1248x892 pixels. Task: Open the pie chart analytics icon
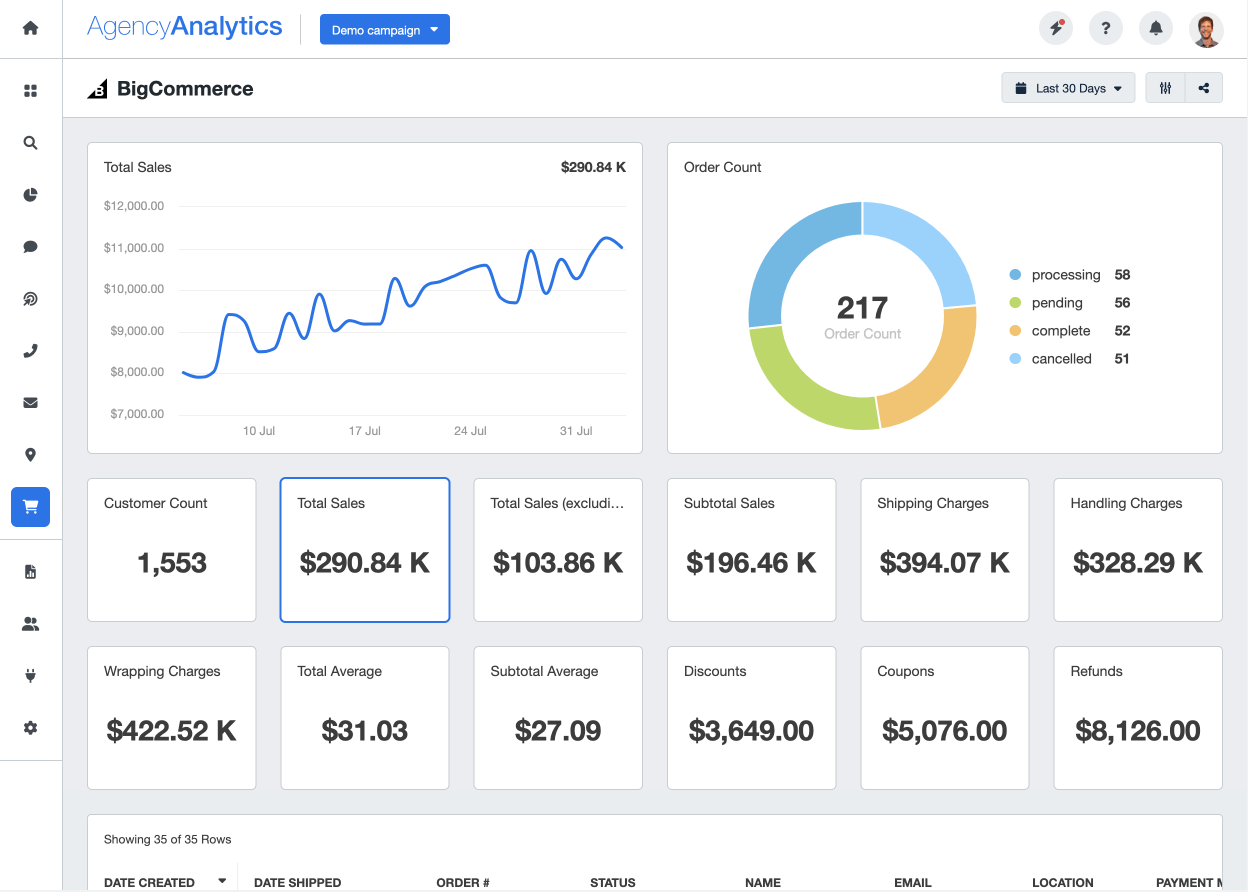[30, 195]
